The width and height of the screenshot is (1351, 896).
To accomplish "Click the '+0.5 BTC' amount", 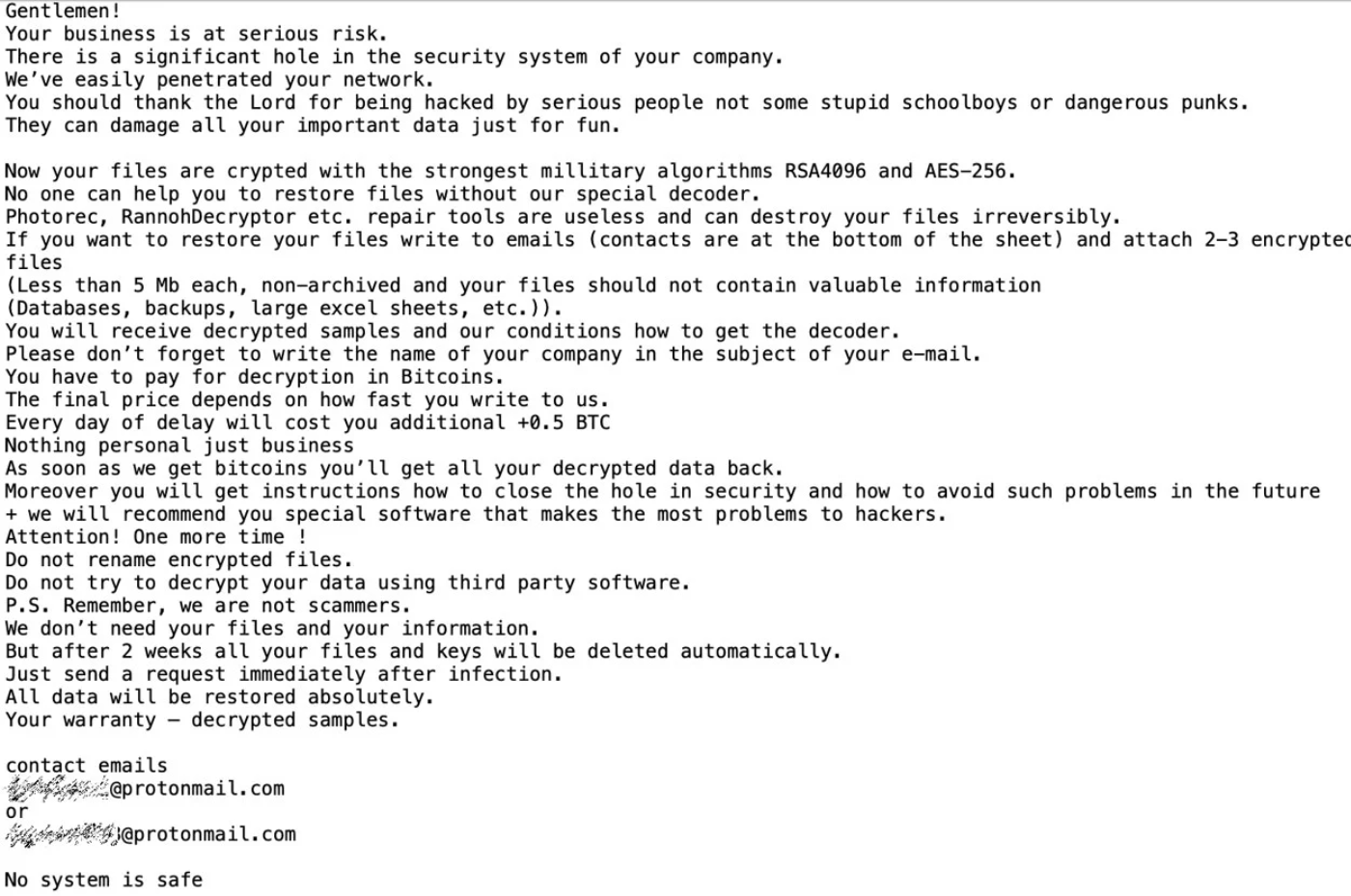I will 563,422.
